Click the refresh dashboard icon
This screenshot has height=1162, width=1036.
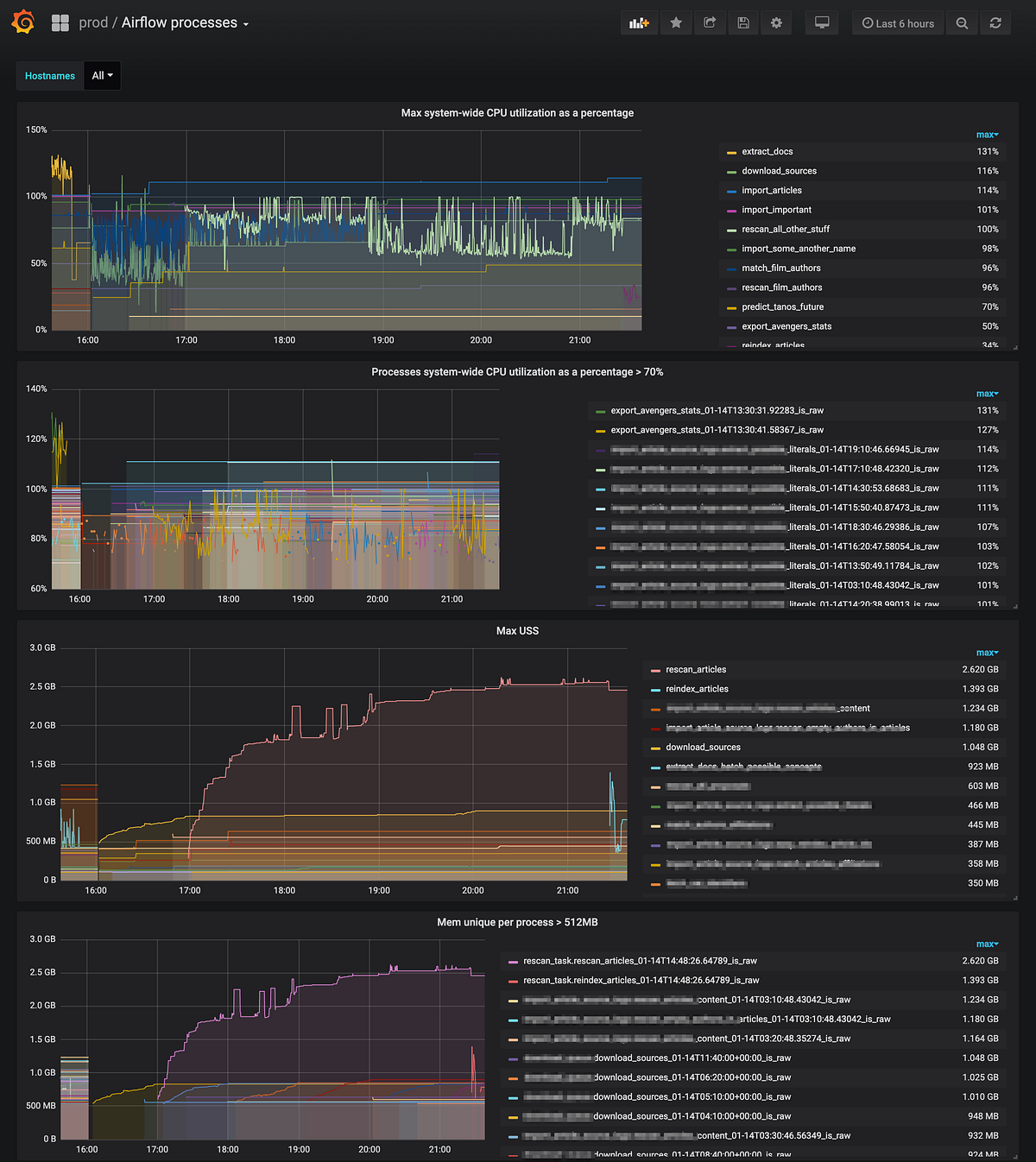click(x=995, y=22)
